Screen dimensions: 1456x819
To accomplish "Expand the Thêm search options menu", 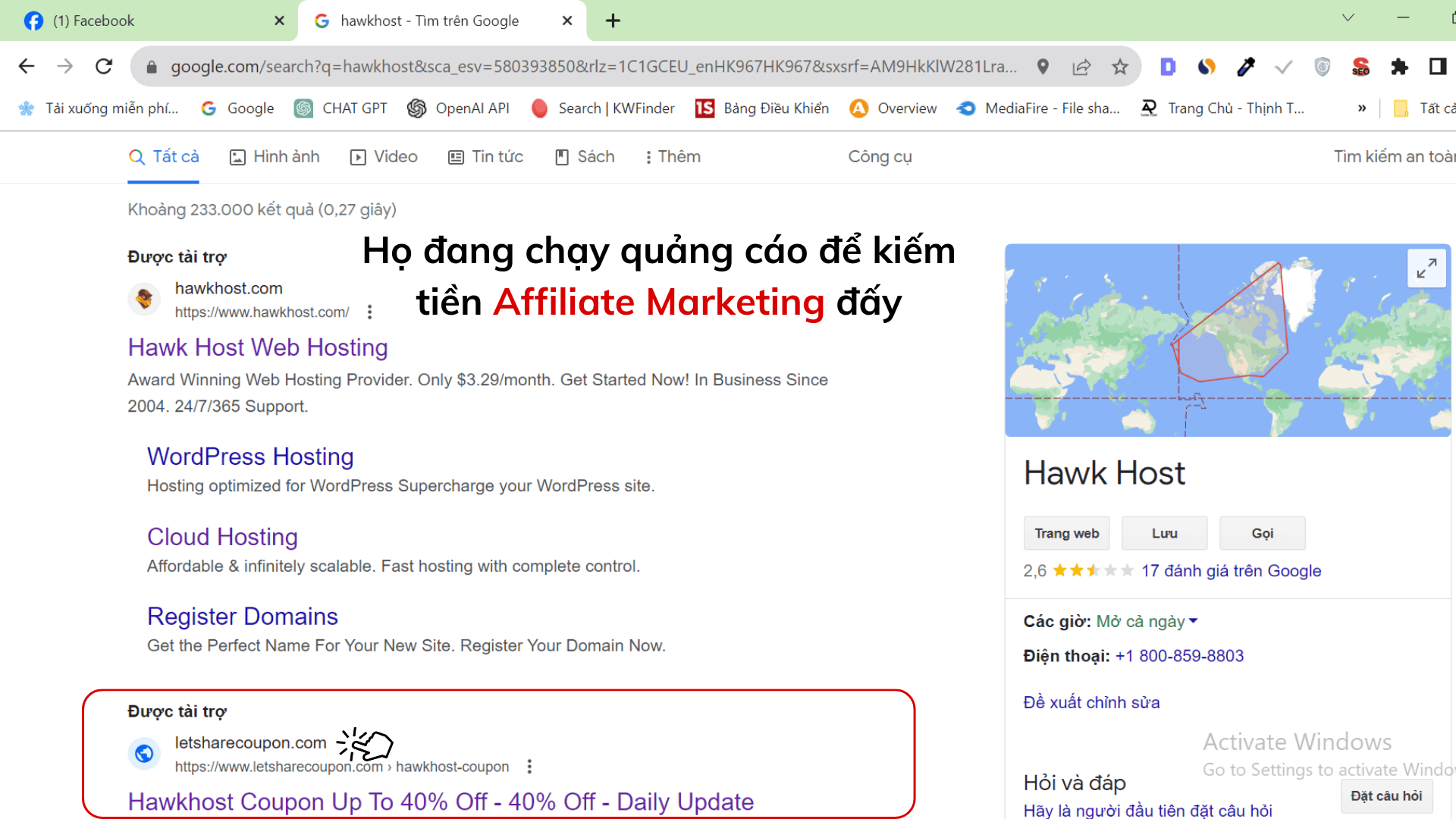I will pyautogui.click(x=673, y=157).
